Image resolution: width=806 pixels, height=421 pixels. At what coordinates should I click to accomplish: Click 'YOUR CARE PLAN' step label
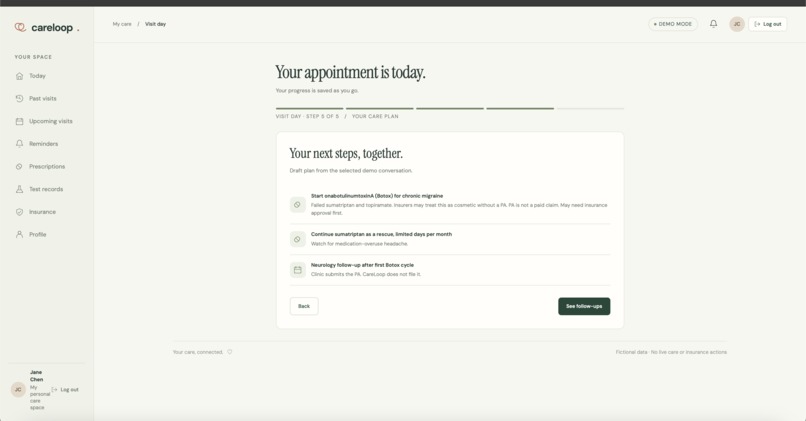point(375,117)
